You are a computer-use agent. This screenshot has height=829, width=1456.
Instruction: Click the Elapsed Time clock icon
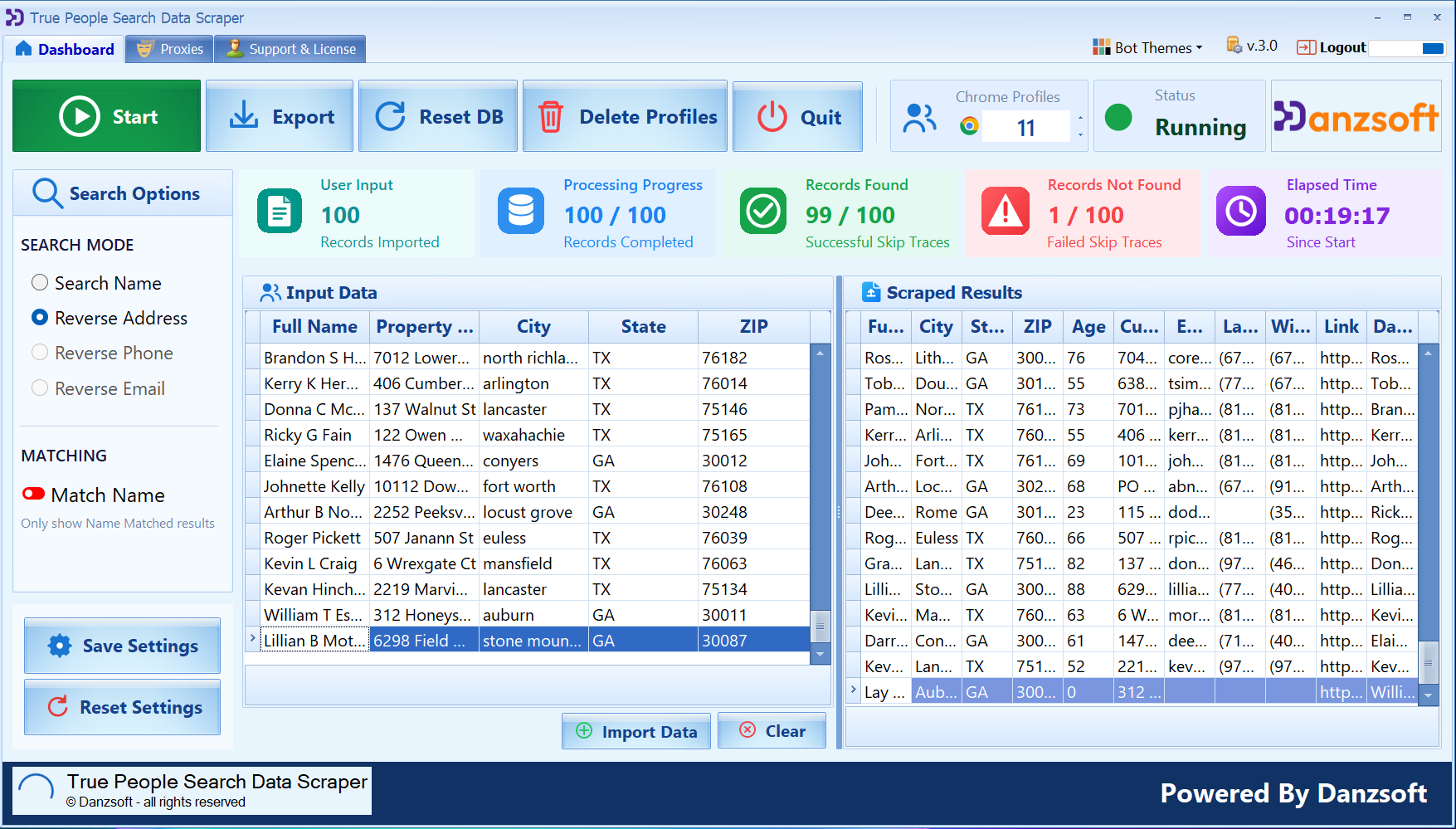click(1241, 211)
